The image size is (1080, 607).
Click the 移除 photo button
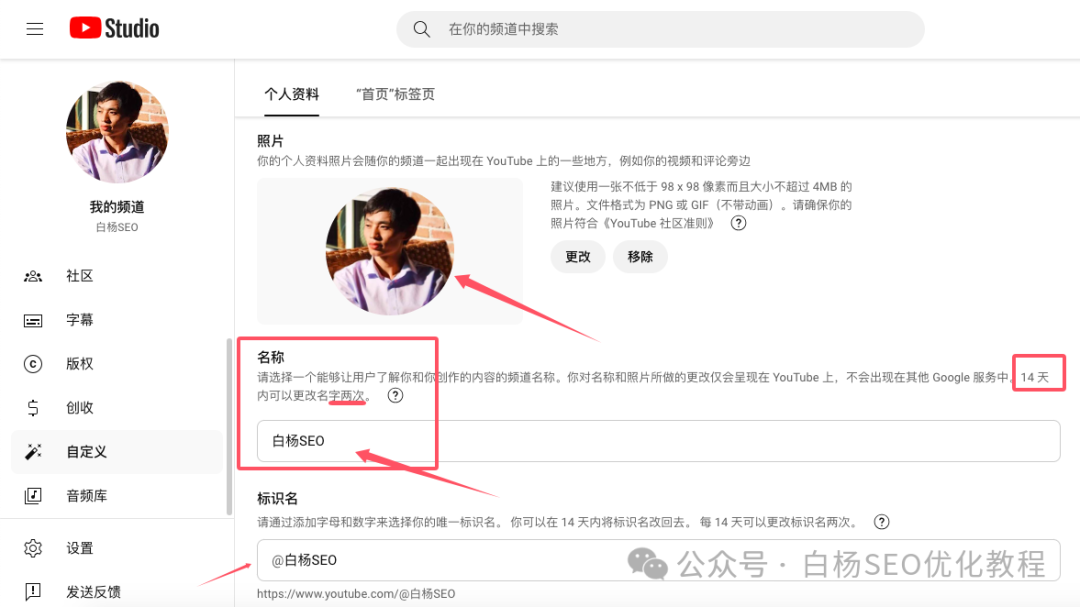(640, 257)
